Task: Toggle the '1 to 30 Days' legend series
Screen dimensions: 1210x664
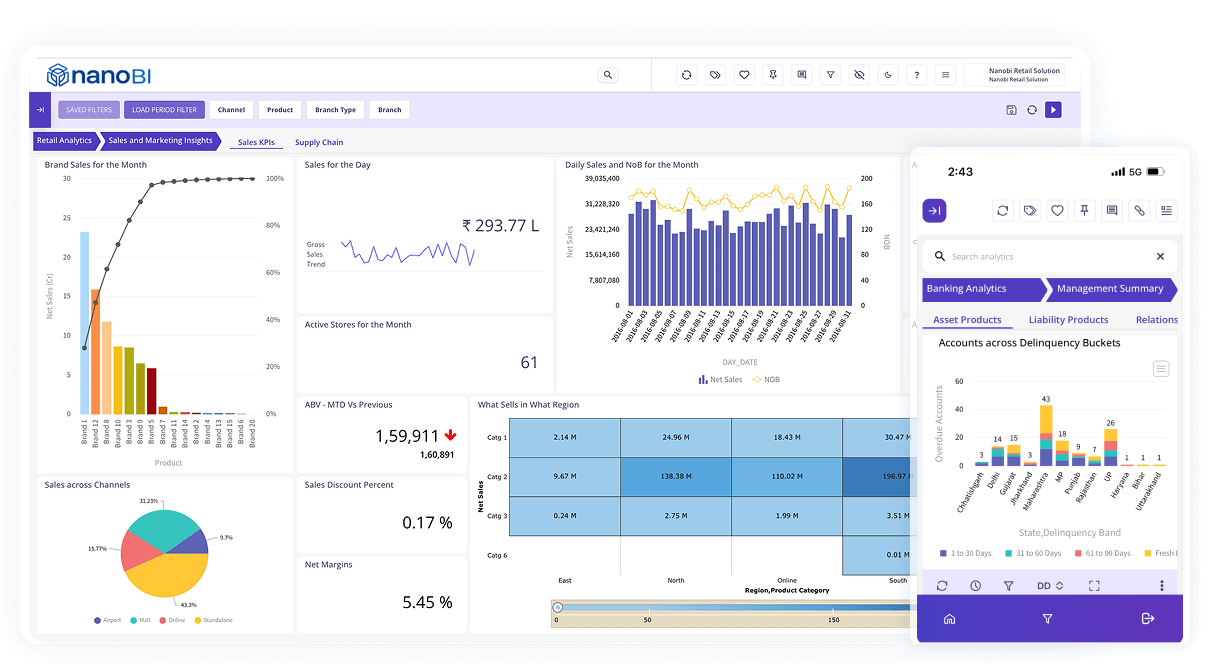Action: [965, 553]
